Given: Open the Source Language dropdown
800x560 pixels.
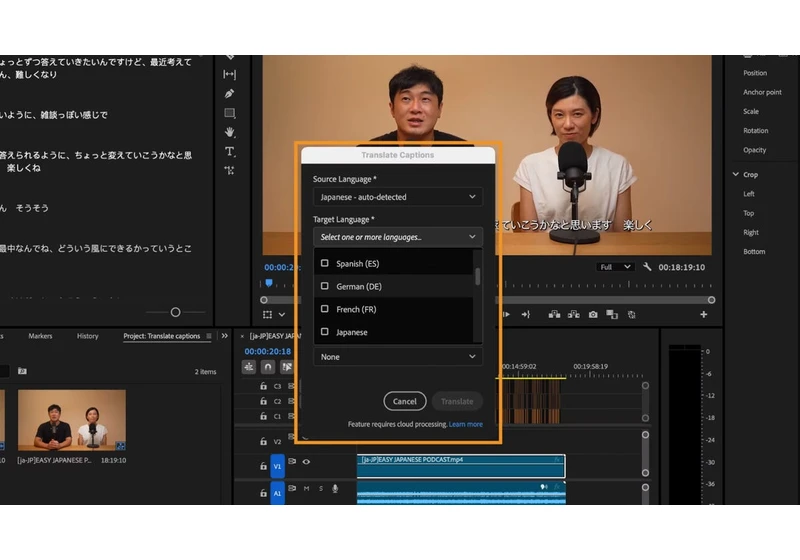Looking at the screenshot, I should click(397, 197).
